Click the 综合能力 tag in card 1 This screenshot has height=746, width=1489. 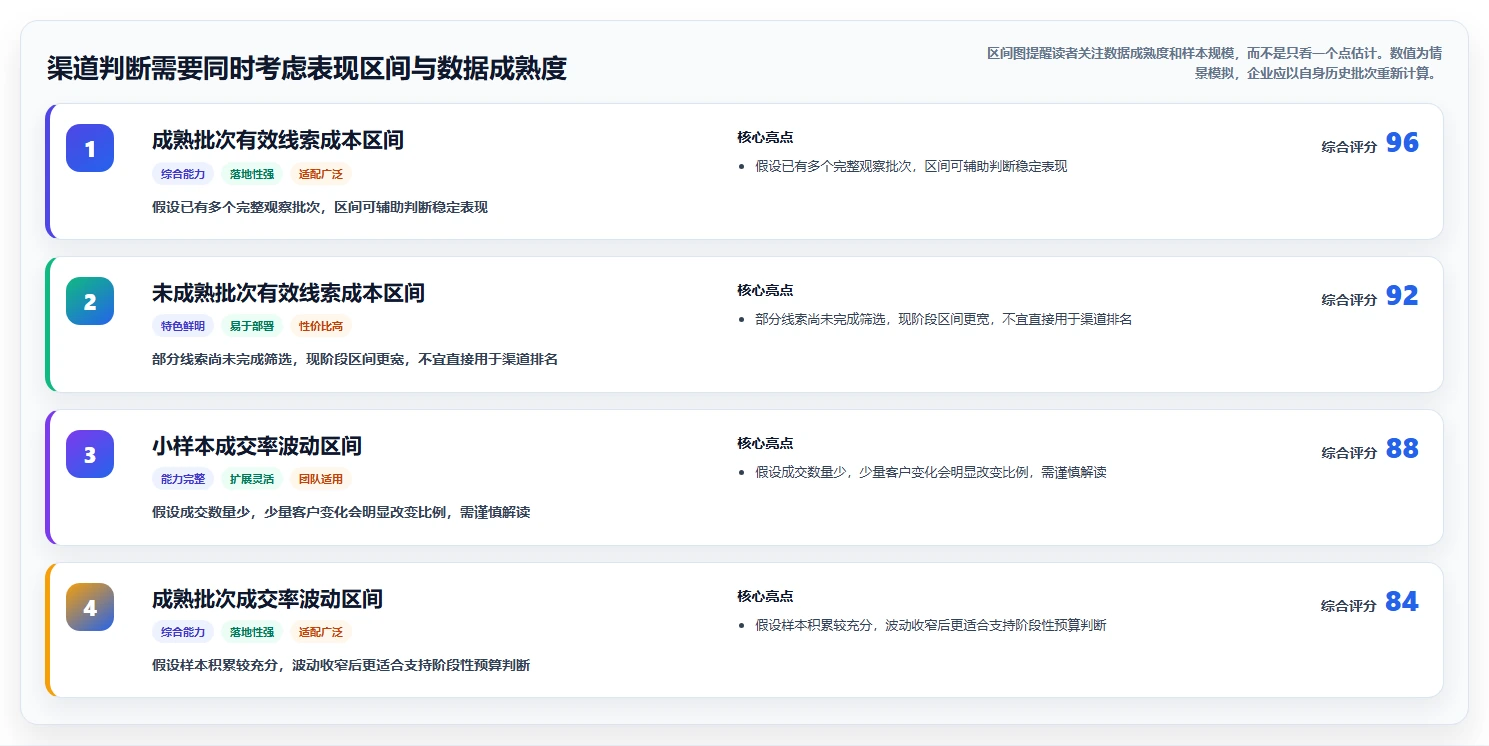pos(183,174)
